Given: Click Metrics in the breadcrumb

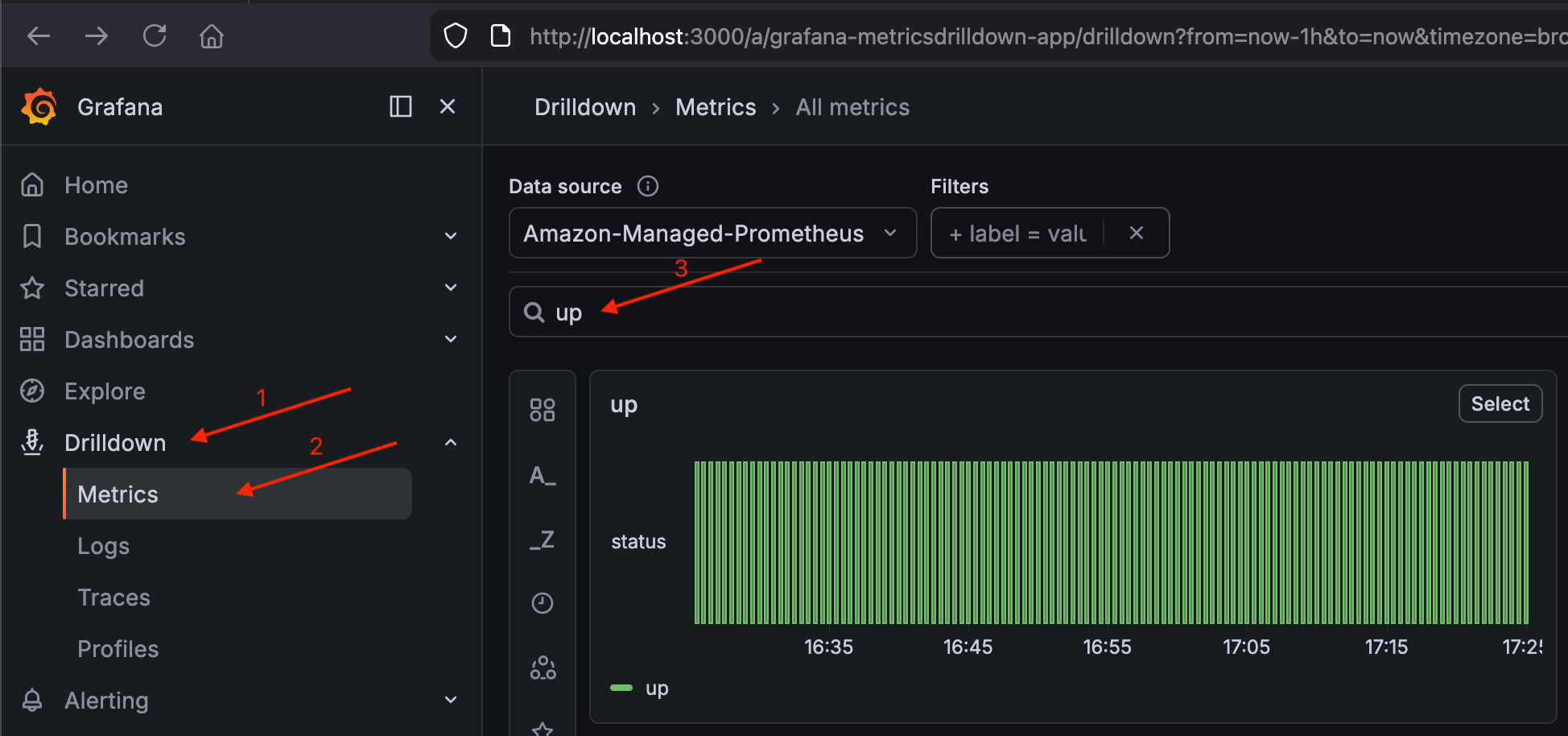Looking at the screenshot, I should pos(716,107).
